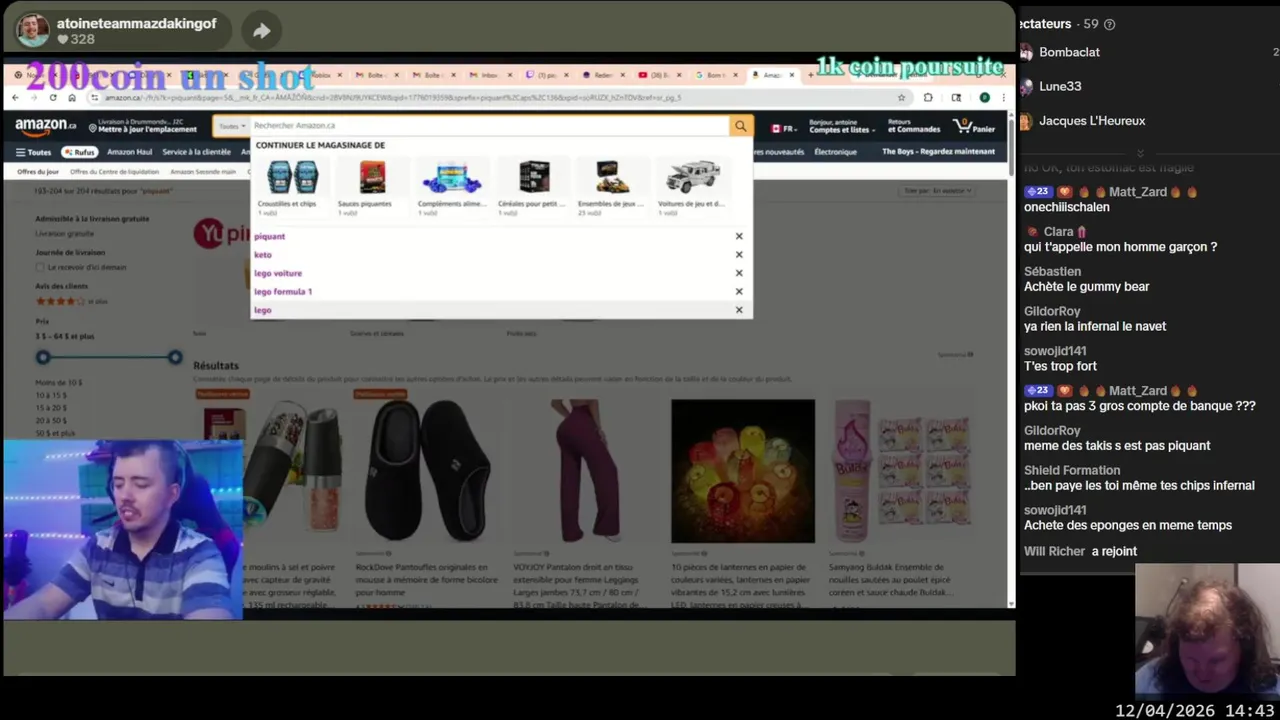Open Retours et Commandes
1280x720 pixels.
[914, 126]
